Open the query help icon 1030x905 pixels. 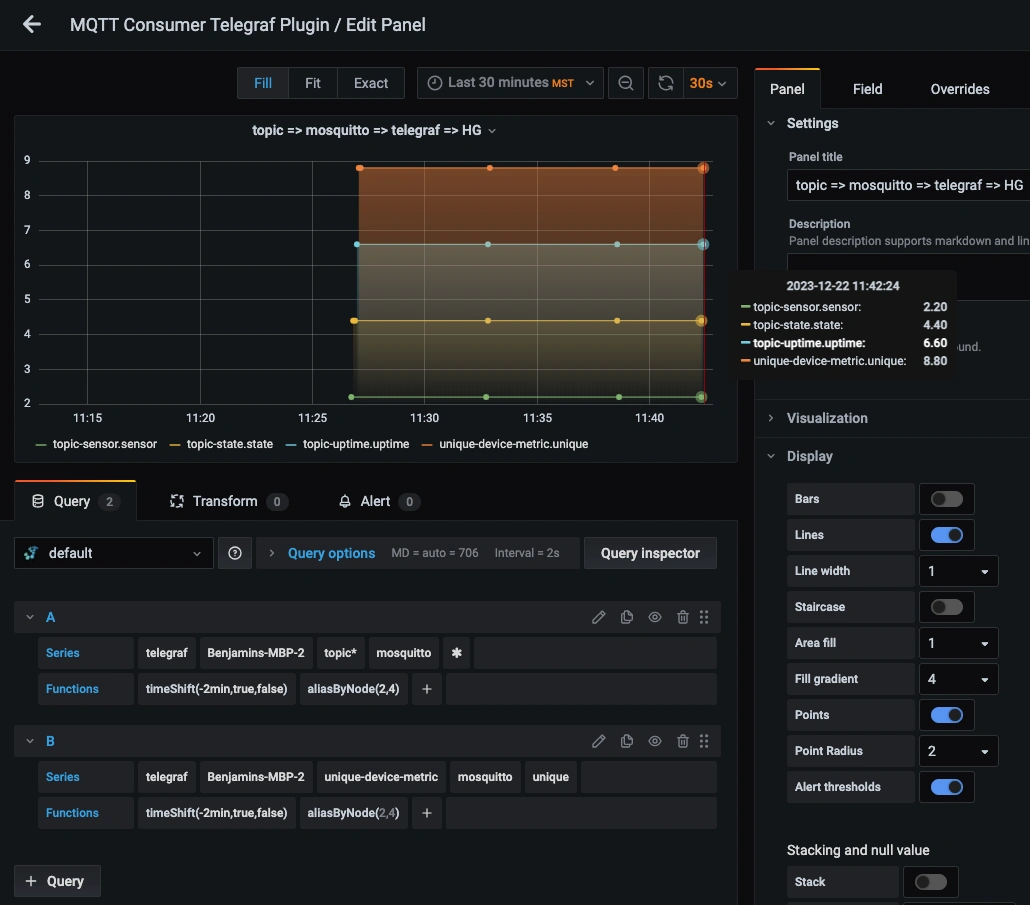click(x=235, y=553)
